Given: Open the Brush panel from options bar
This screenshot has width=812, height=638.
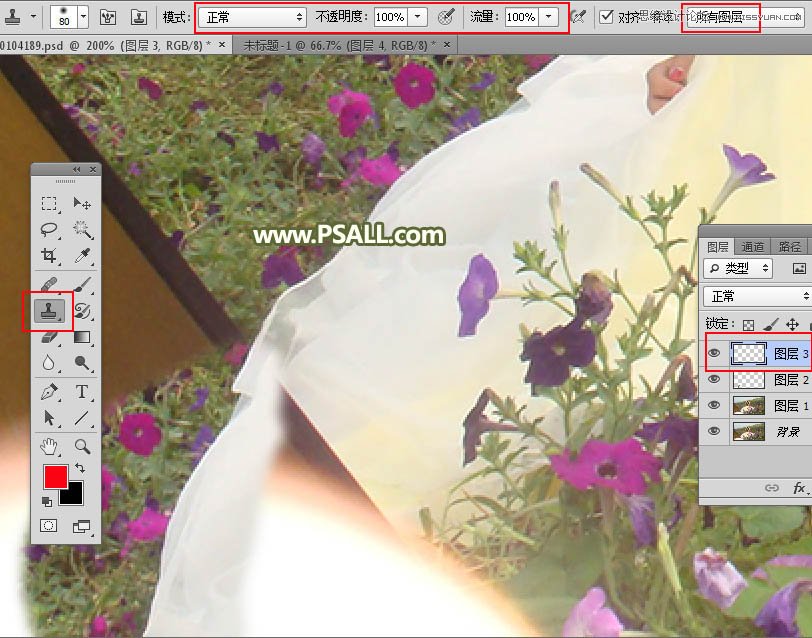Looking at the screenshot, I should click(108, 17).
